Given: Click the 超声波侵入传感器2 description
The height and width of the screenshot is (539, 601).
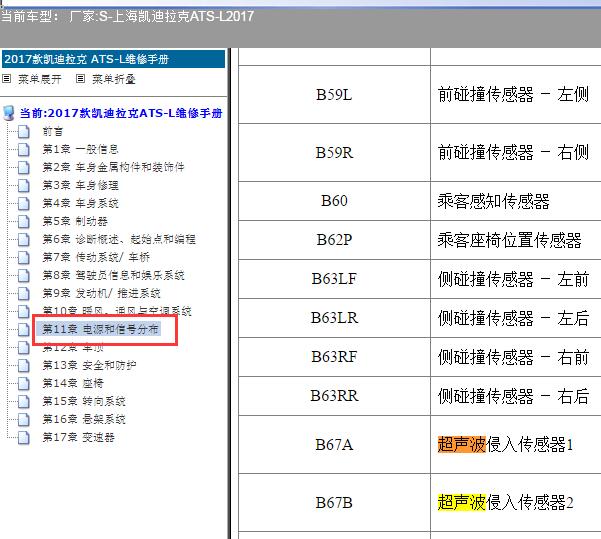Looking at the screenshot, I should coord(505,503).
